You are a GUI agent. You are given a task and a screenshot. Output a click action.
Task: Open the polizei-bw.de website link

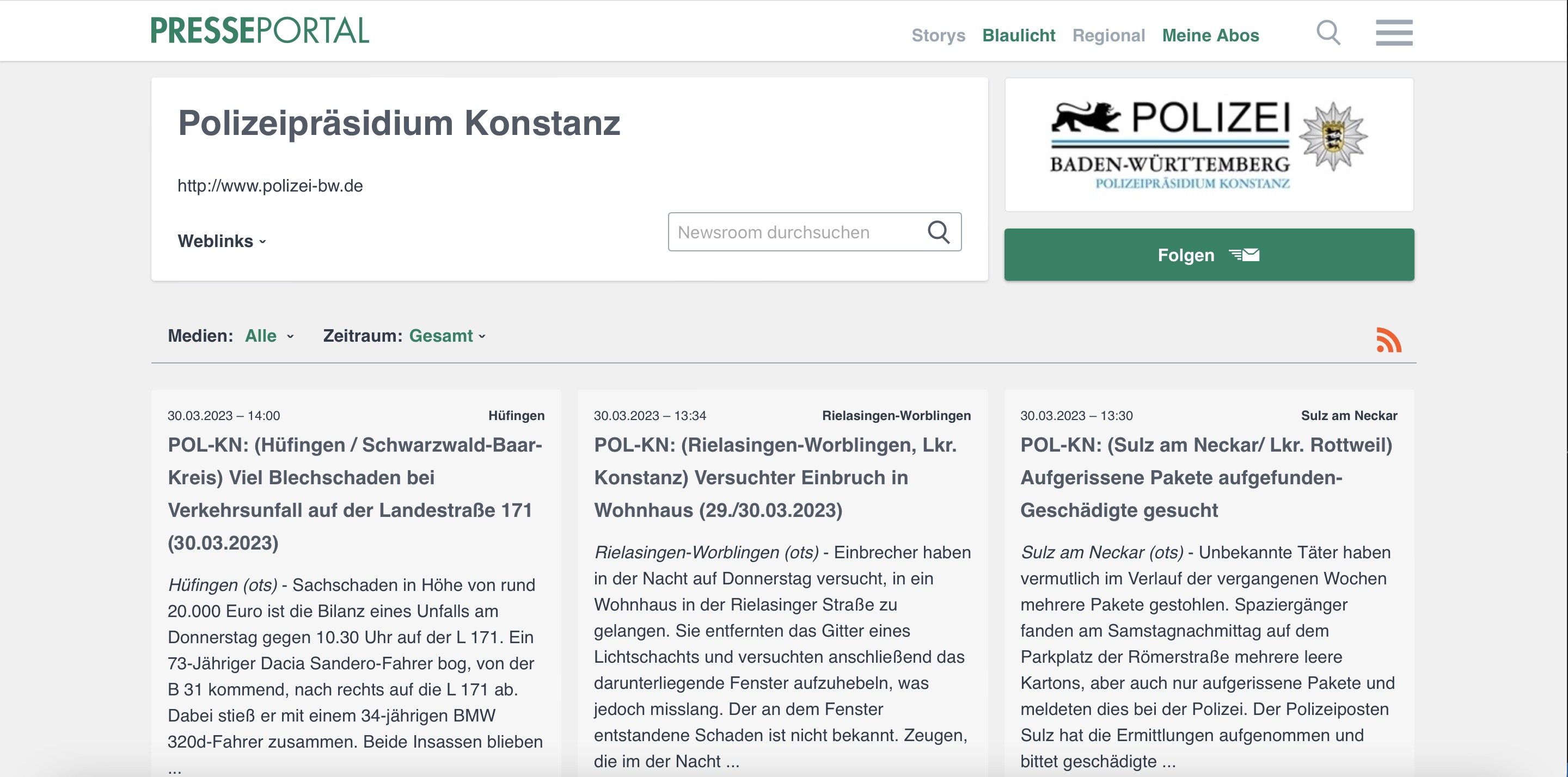pyautogui.click(x=269, y=186)
